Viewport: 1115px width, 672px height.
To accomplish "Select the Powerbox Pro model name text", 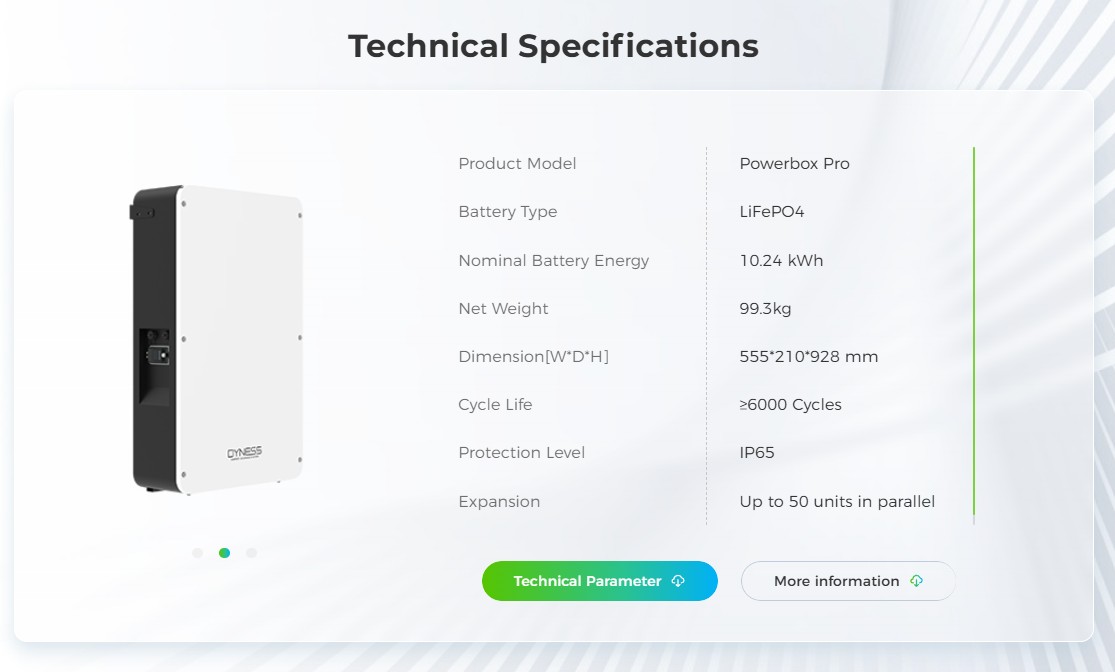I will click(796, 163).
